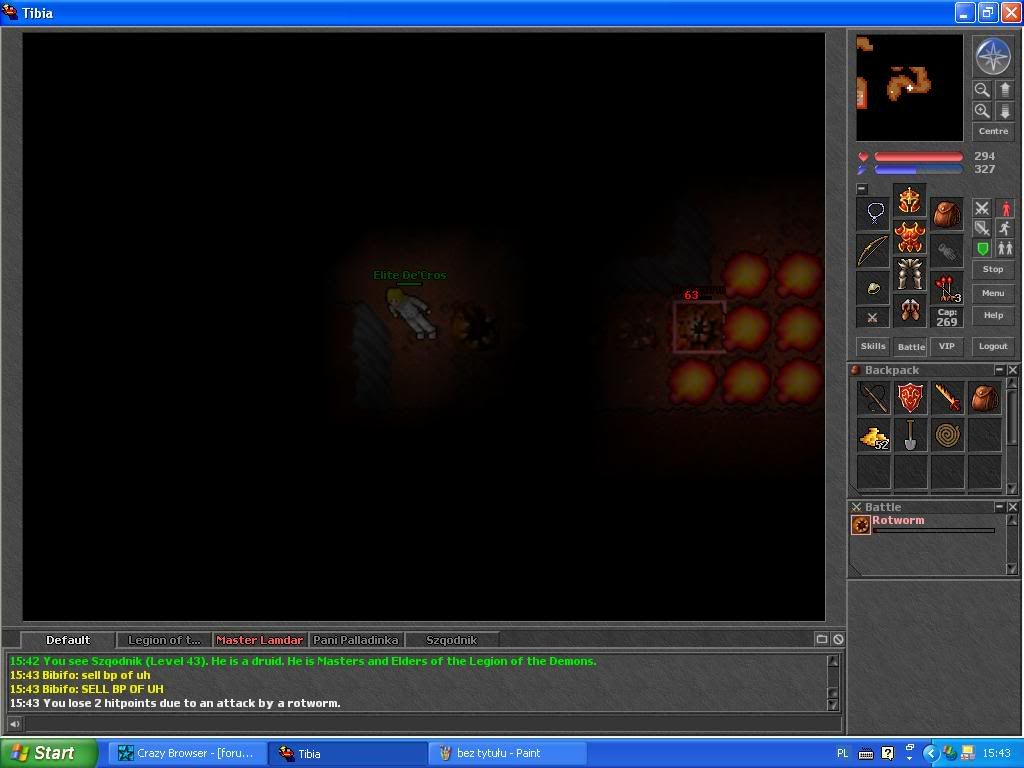Image resolution: width=1024 pixels, height=768 pixels.
Task: Open the nested backpack inside Backpack
Action: (984, 398)
